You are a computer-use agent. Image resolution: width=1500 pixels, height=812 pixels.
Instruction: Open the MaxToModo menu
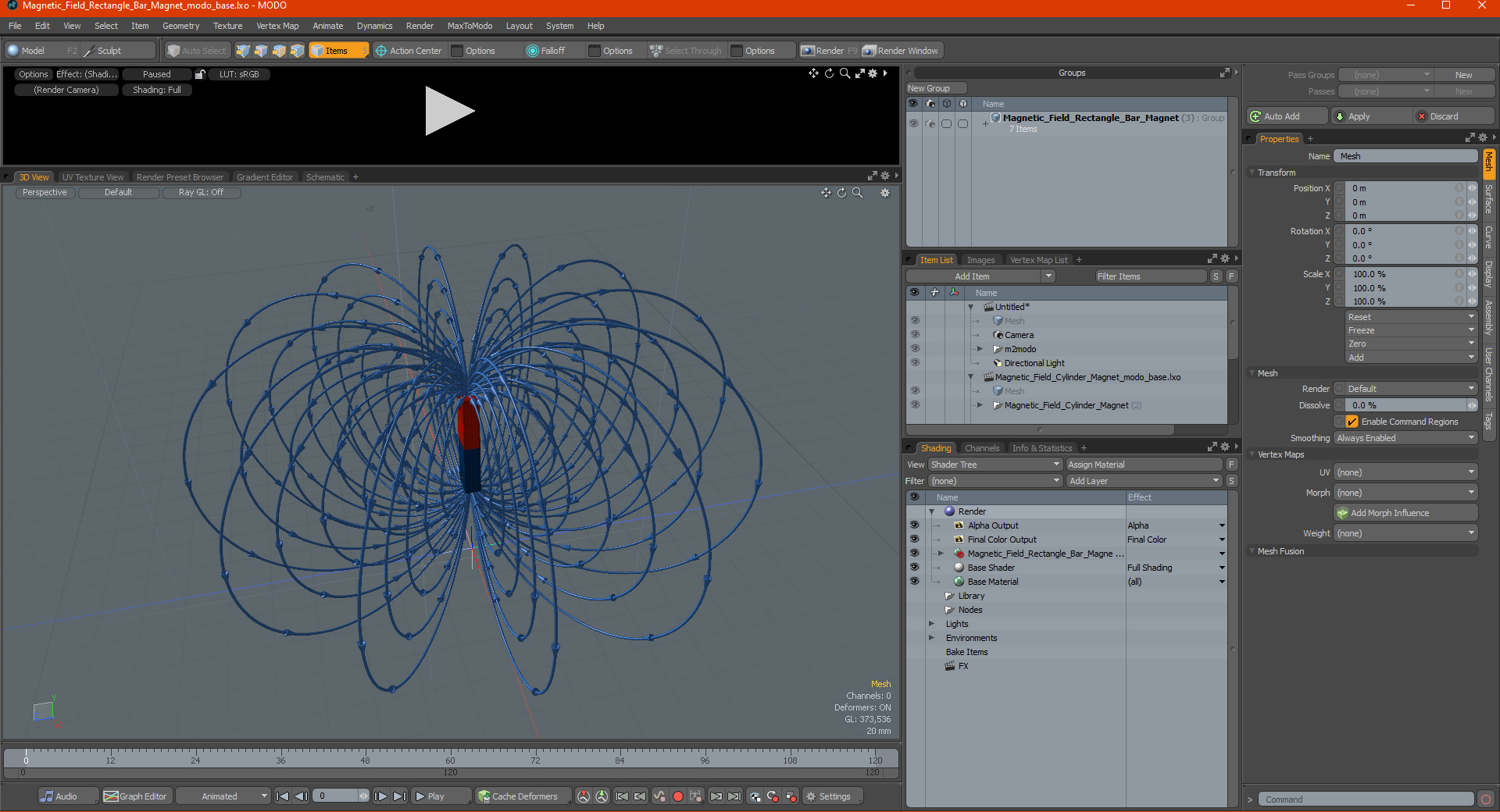tap(470, 26)
